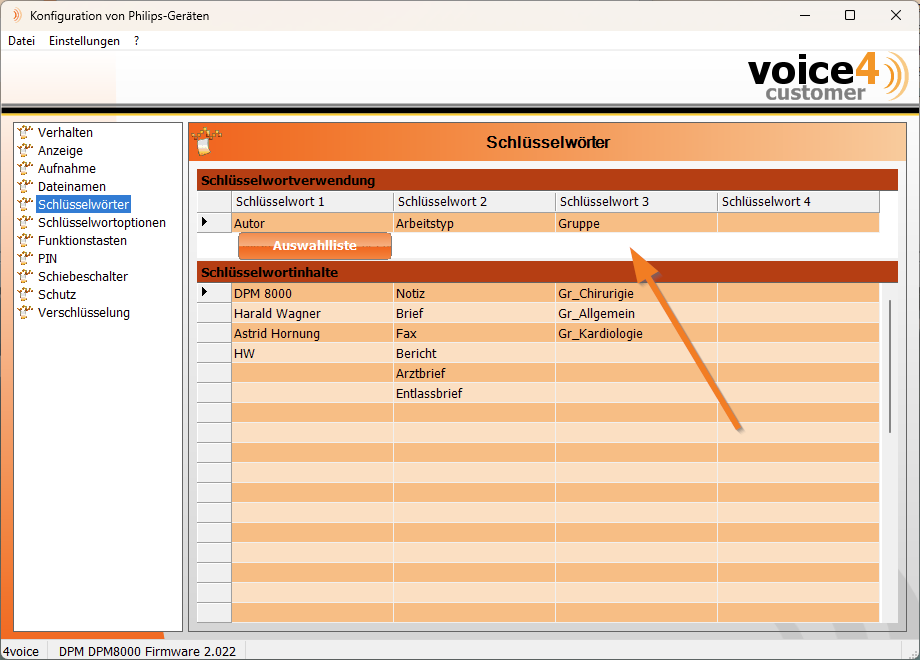Image resolution: width=920 pixels, height=660 pixels.
Task: Click the 4voice status bar entry
Action: 21,651
